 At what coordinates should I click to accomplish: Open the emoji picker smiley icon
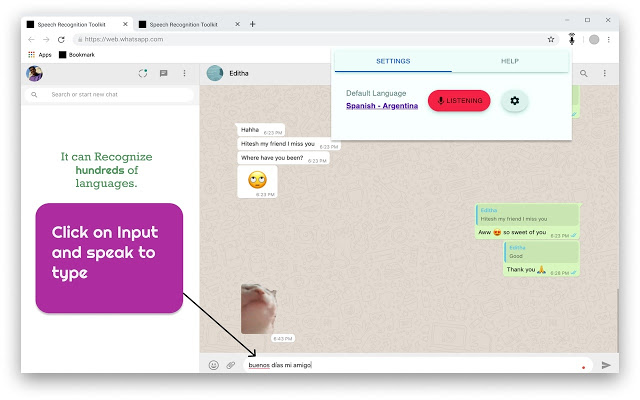(213, 365)
